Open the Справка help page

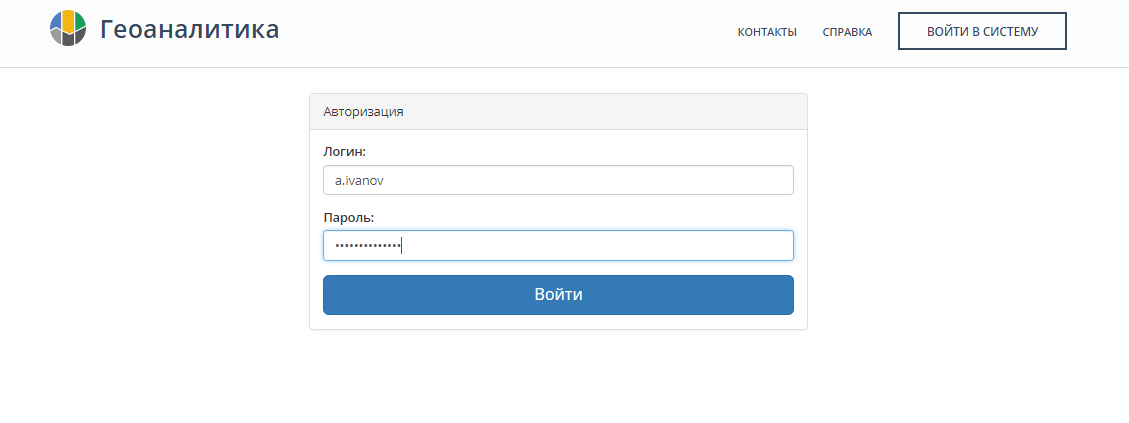point(847,32)
